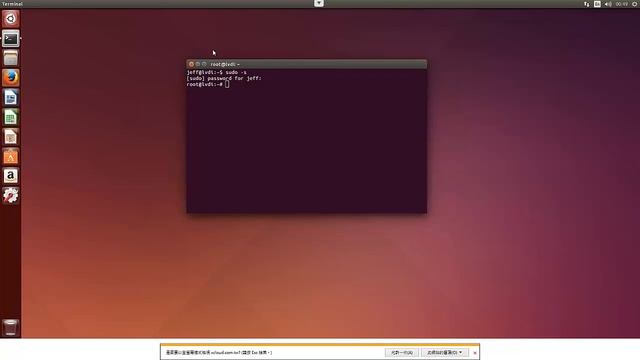640x360 pixels.
Task: Open System Settings from the launcher
Action: click(11, 196)
